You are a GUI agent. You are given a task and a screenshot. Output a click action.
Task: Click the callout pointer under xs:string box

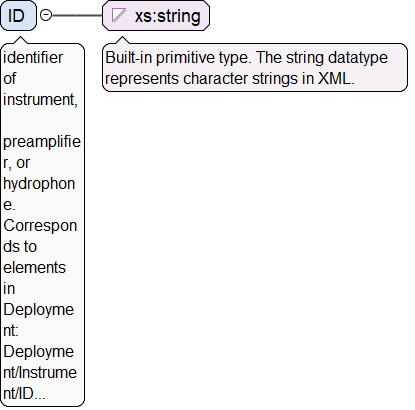click(x=122, y=40)
